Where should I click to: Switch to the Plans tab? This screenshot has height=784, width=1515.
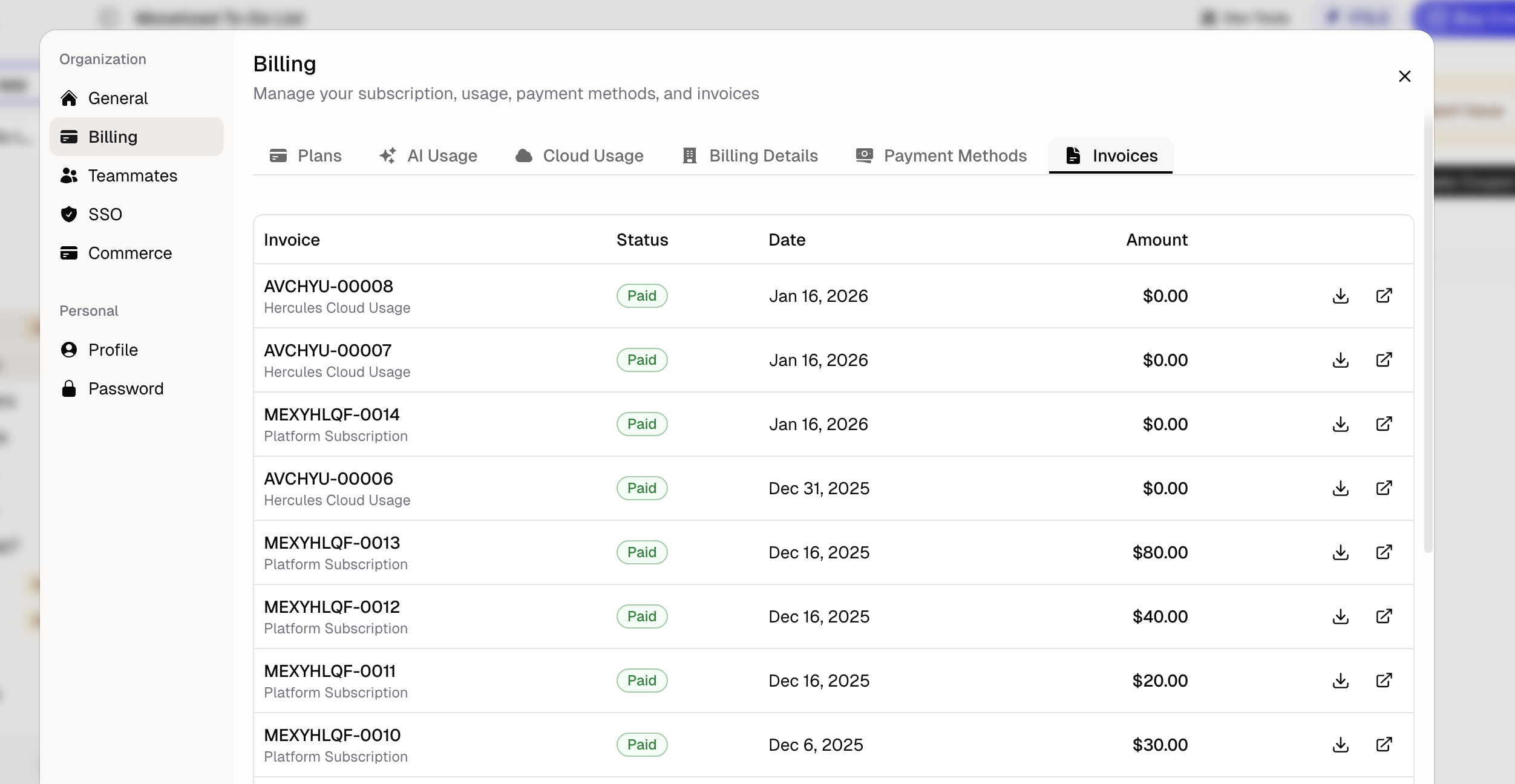tap(306, 156)
